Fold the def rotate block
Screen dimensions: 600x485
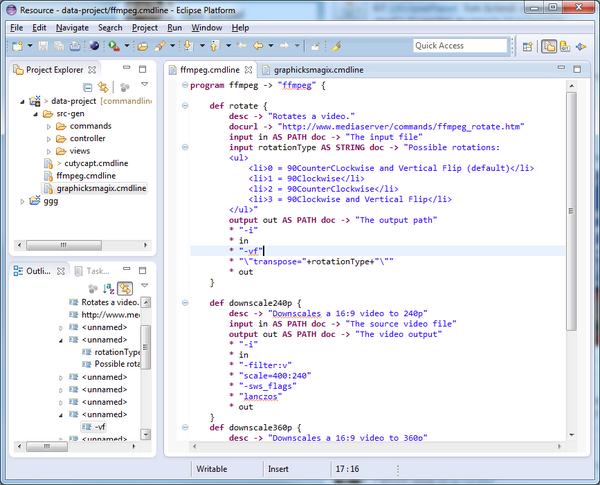(185, 106)
